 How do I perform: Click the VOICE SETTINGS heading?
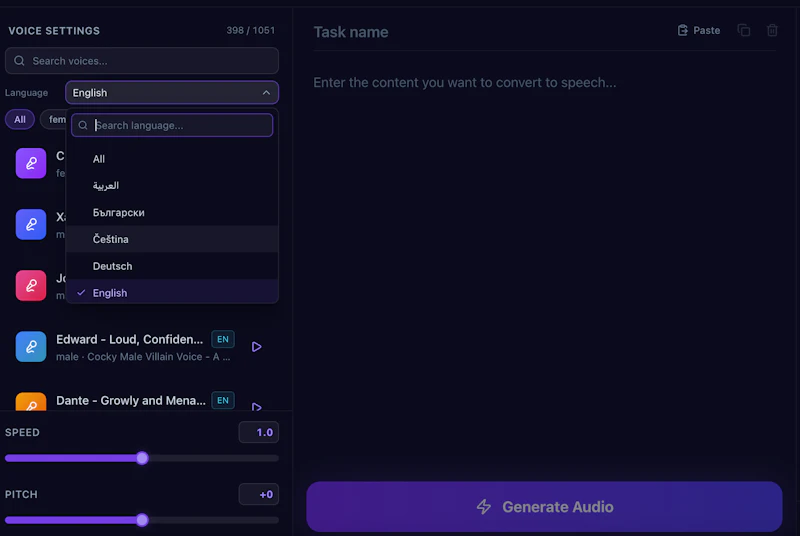click(x=54, y=31)
